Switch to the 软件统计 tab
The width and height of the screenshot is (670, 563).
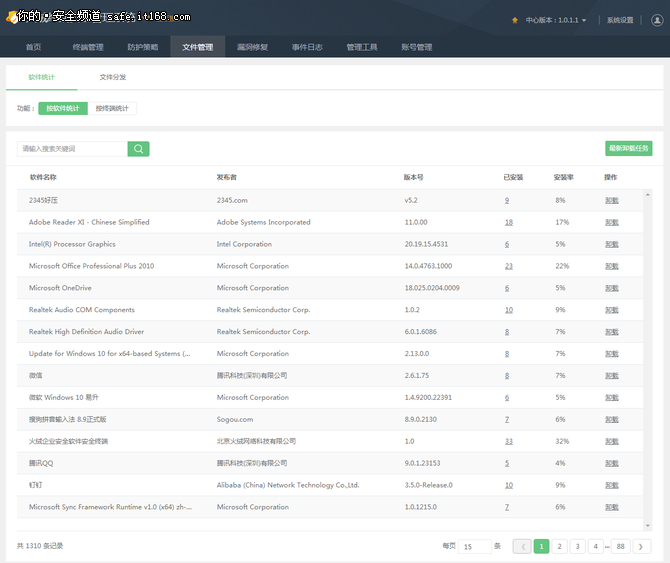[x=41, y=77]
